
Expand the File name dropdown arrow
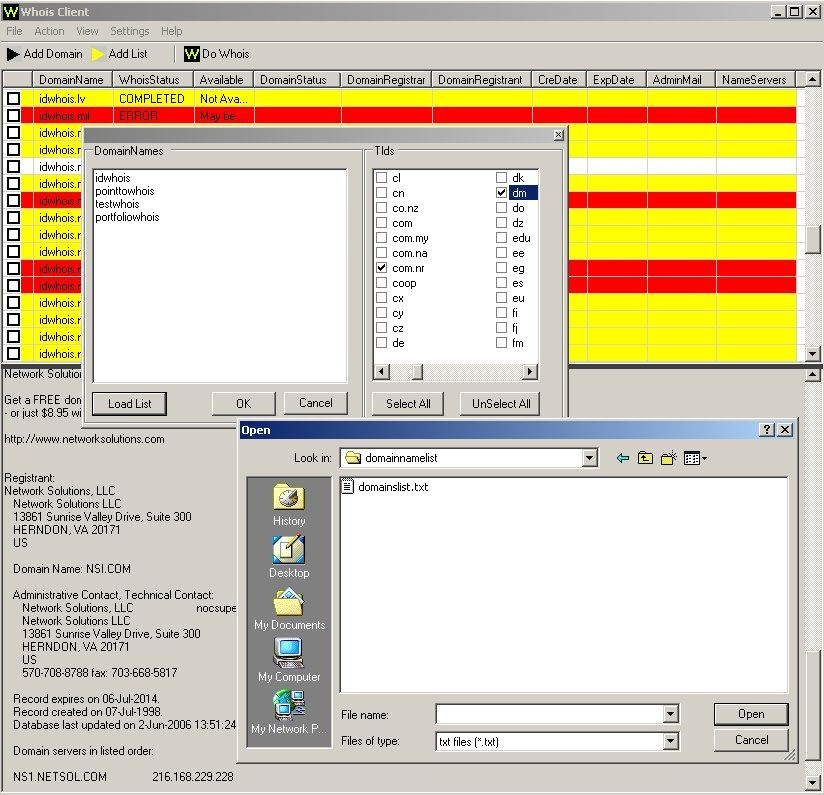[x=670, y=714]
